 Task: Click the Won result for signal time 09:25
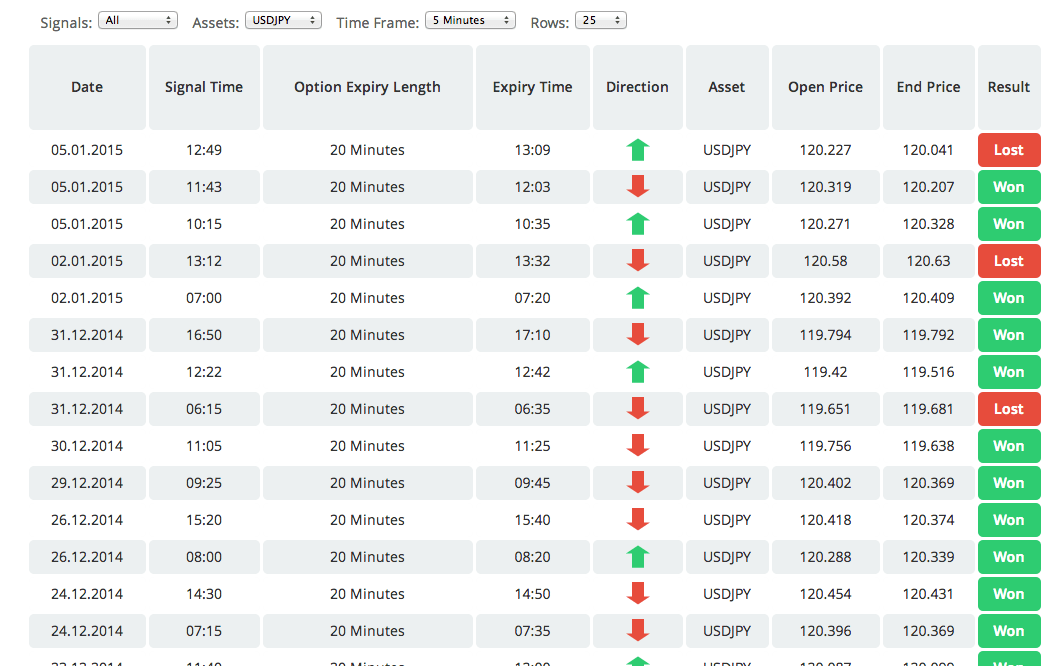[1009, 483]
